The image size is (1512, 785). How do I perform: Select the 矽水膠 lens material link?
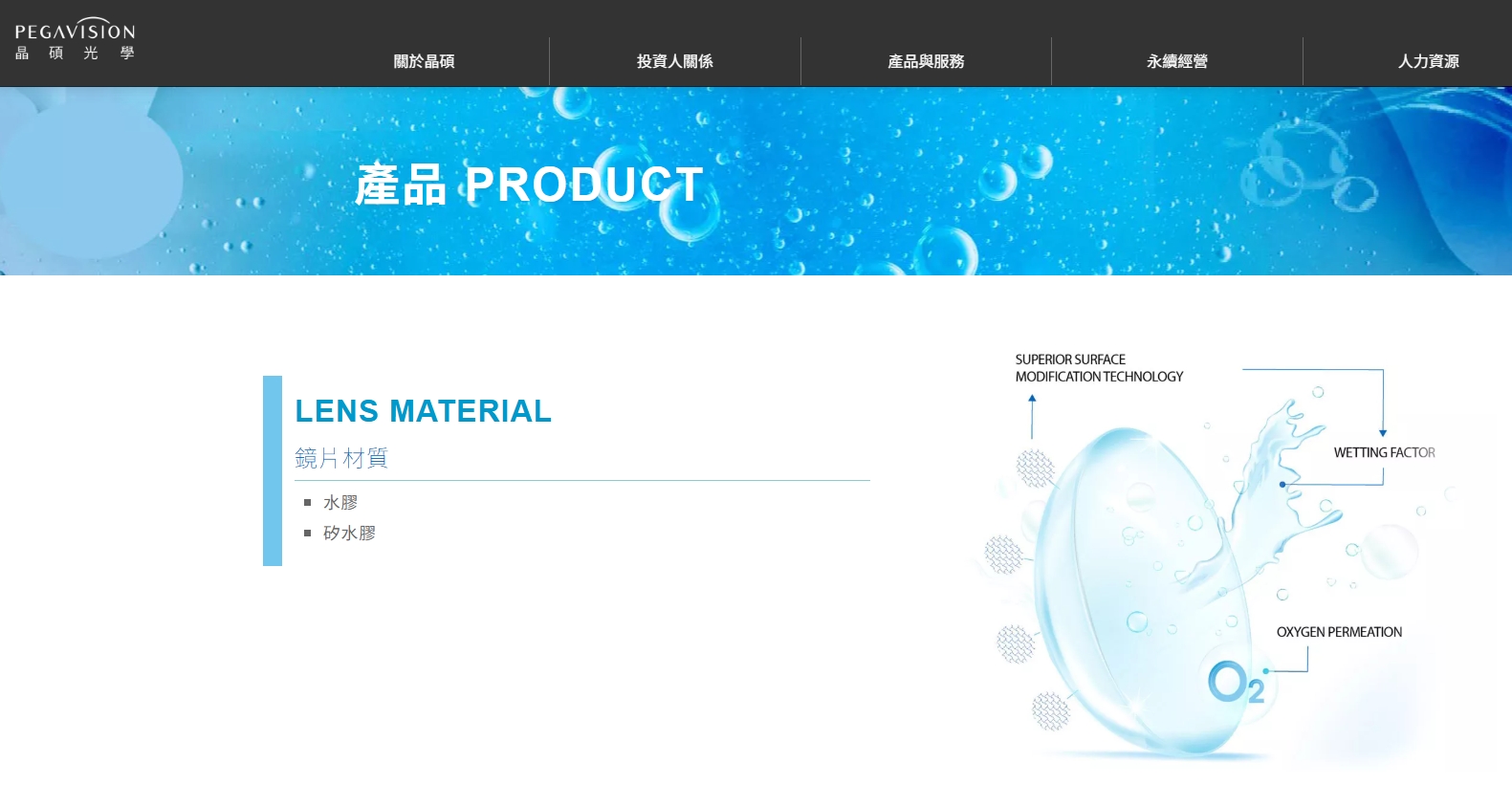(349, 533)
